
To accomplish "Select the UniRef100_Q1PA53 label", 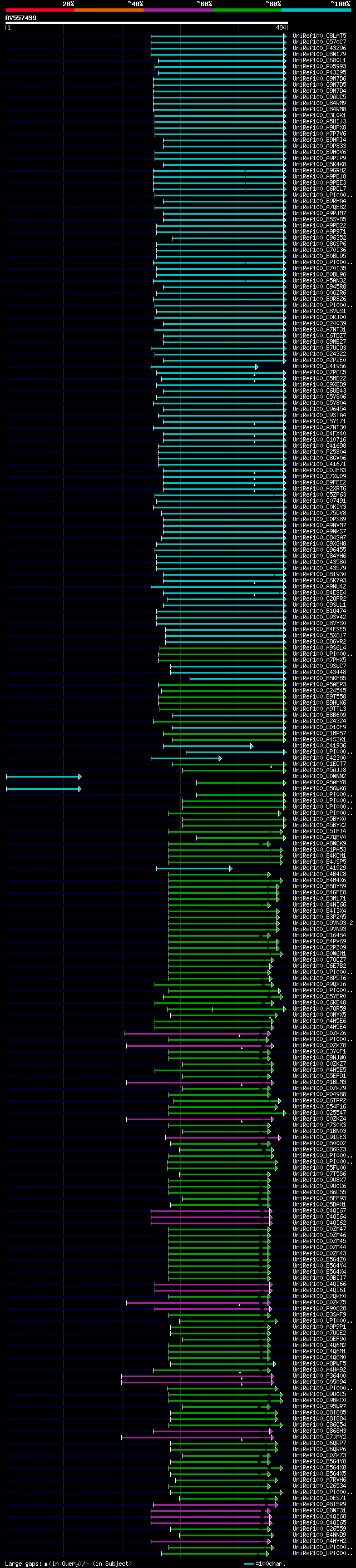I will [319, 850].
